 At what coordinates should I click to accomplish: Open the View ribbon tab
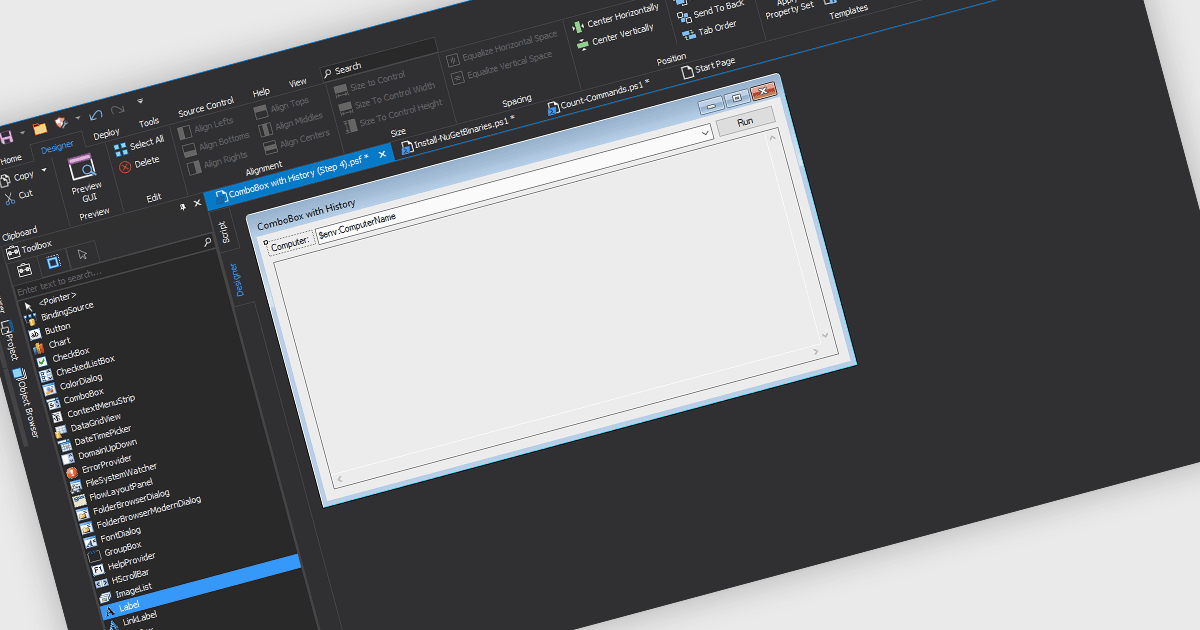(298, 82)
